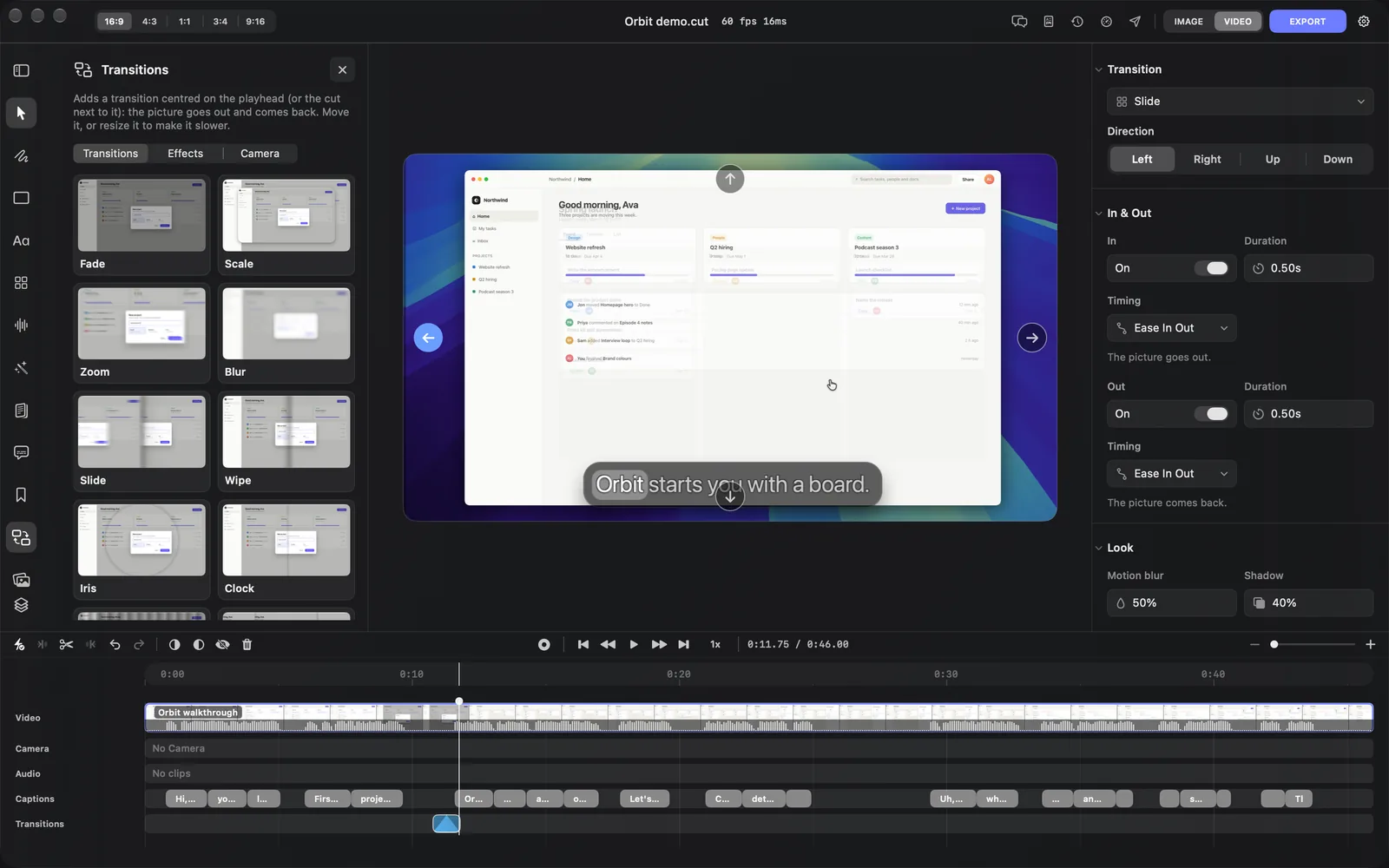Open the audio waveform panel in sidebar
Viewport: 1389px width, 868px height.
[21, 325]
